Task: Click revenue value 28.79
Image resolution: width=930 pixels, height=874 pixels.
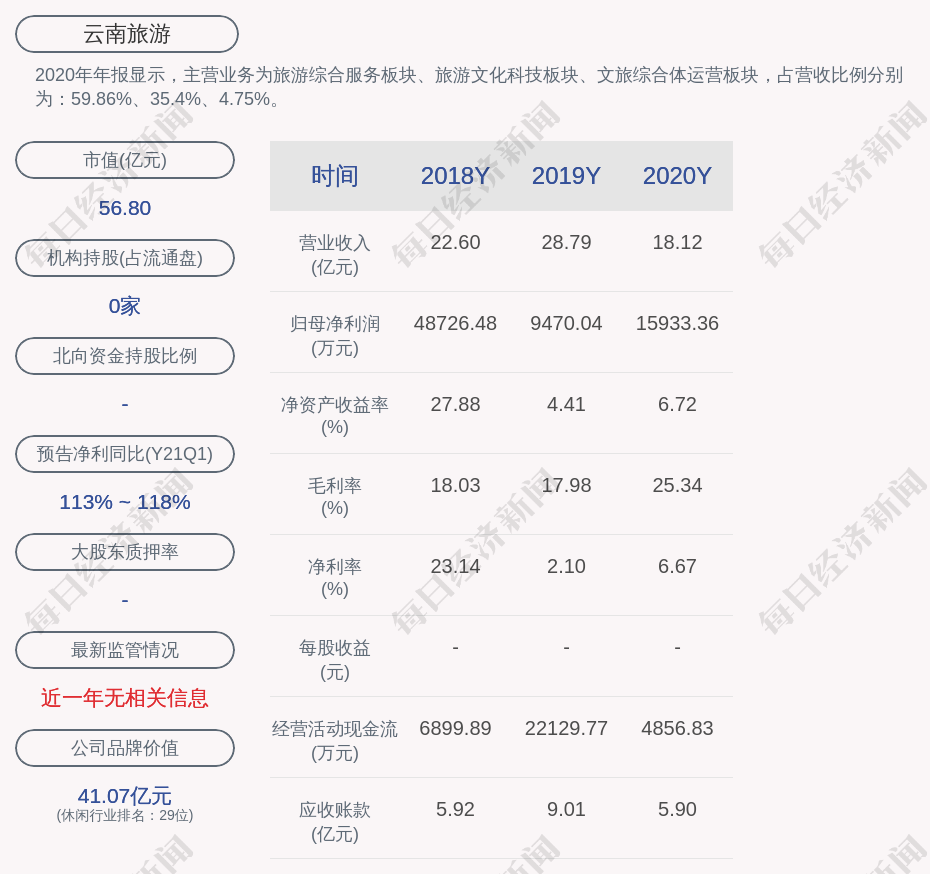Action: pyautogui.click(x=566, y=243)
